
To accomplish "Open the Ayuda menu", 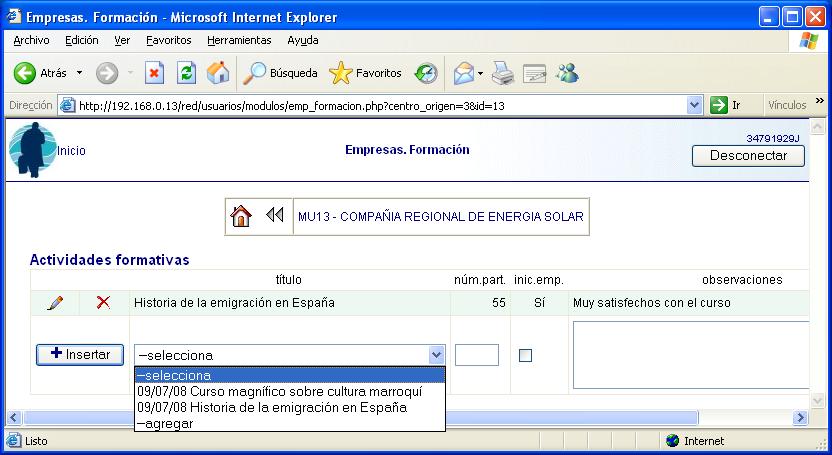I will point(303,40).
